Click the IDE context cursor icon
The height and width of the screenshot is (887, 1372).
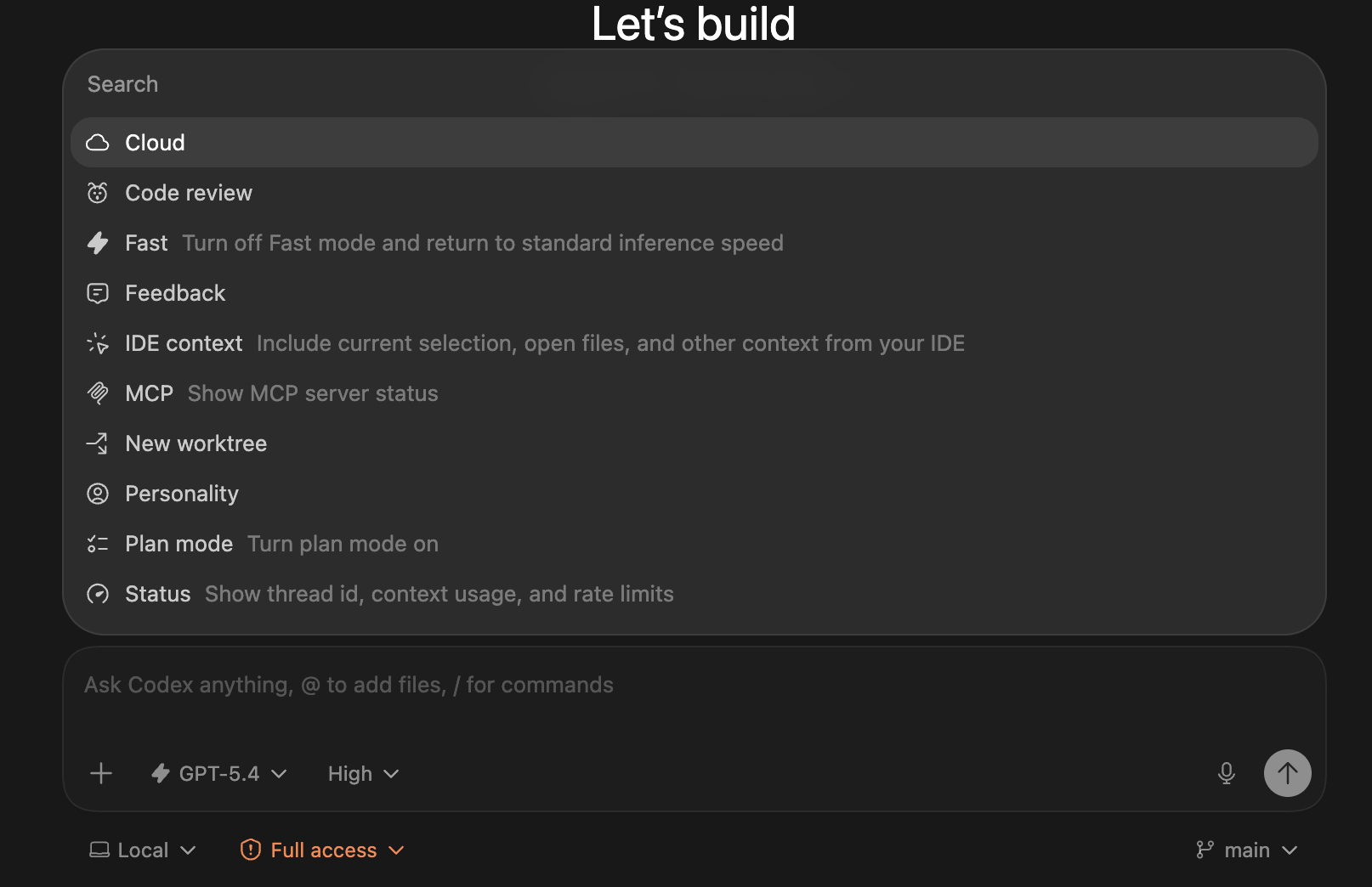click(98, 343)
